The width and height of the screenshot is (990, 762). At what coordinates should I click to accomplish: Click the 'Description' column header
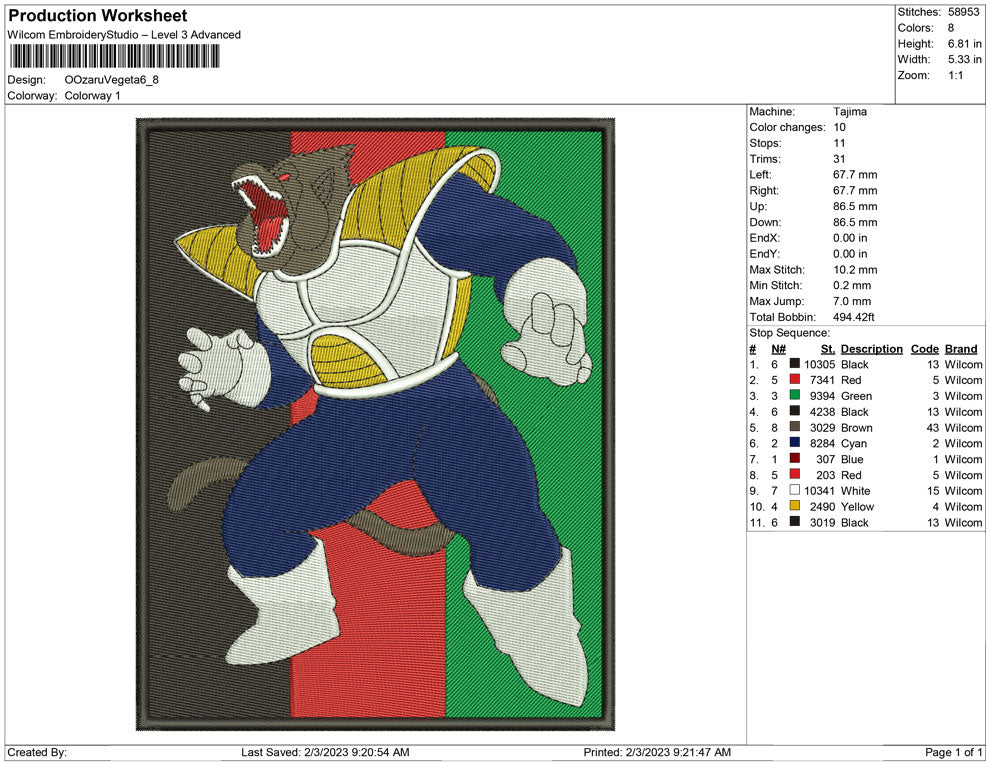tap(872, 348)
